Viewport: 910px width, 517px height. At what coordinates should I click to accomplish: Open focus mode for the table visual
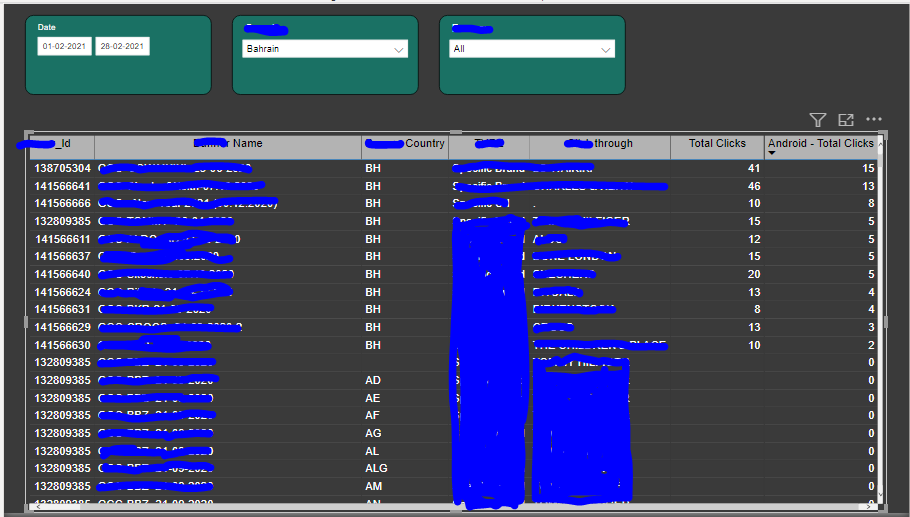pos(846,120)
